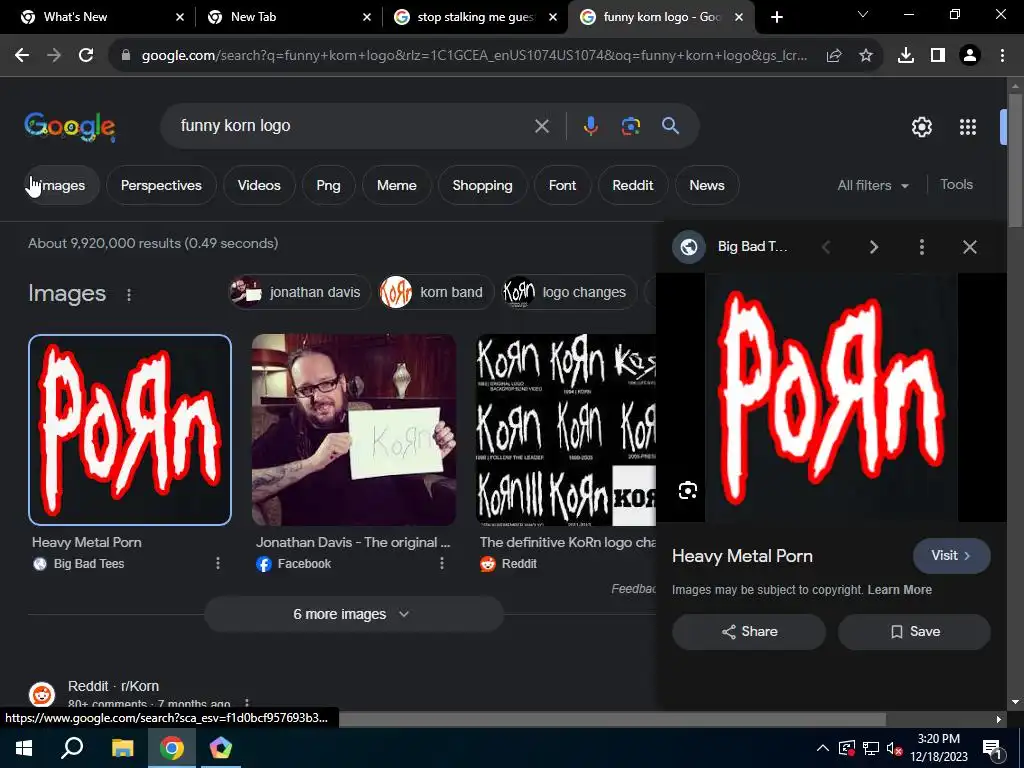Open a new browser tab

click(776, 17)
